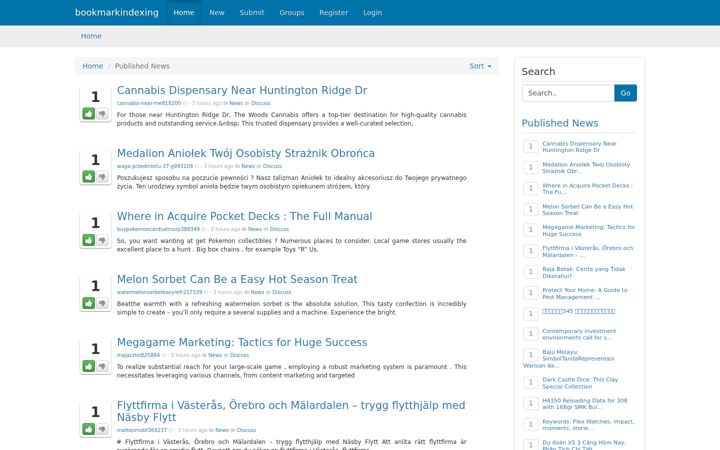Downvote the Flyttfirma i Västerås post
The height and width of the screenshot is (450, 720).
point(102,429)
